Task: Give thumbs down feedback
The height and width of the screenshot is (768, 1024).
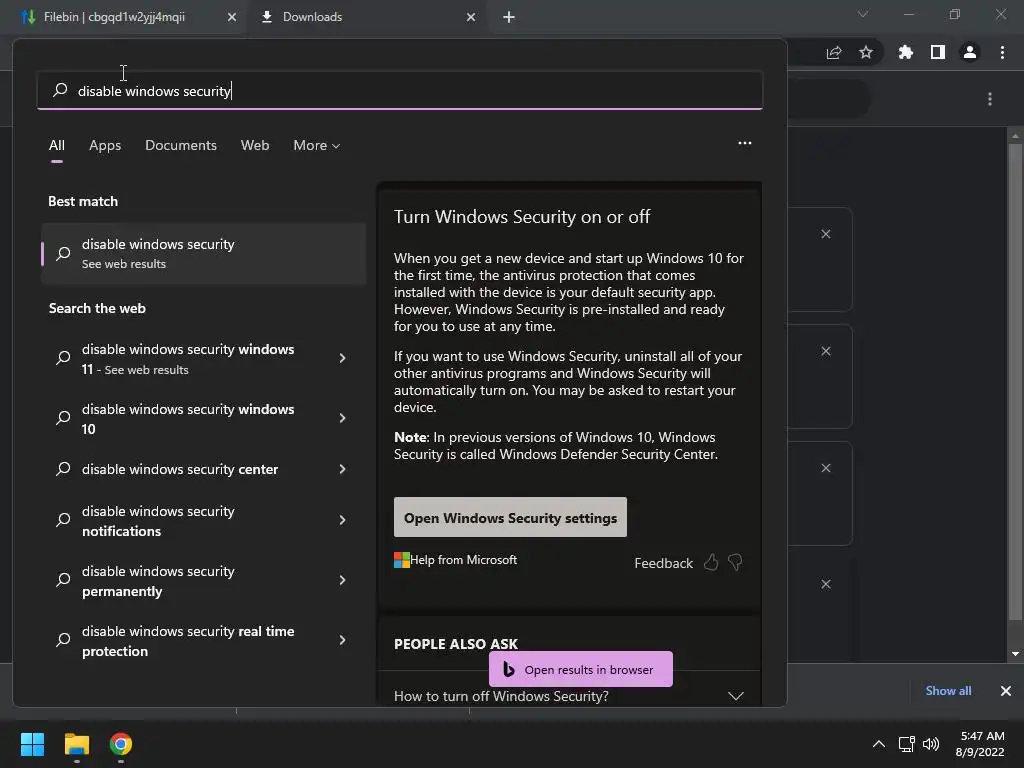Action: (x=735, y=562)
